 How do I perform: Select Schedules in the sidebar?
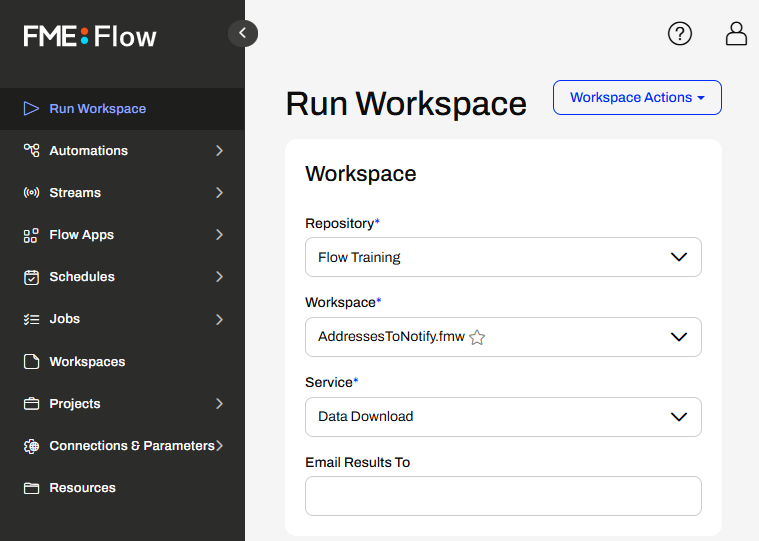click(x=122, y=277)
